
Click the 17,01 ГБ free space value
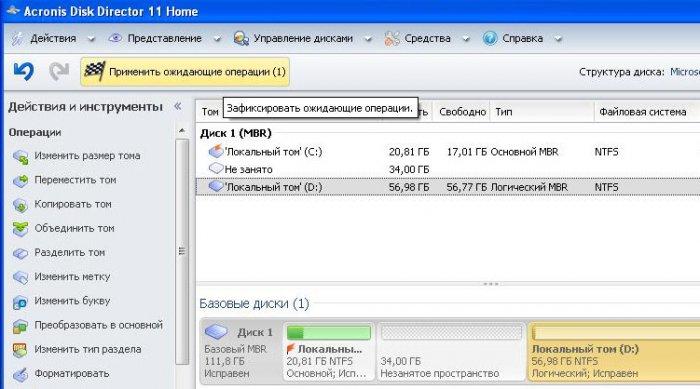[467, 152]
